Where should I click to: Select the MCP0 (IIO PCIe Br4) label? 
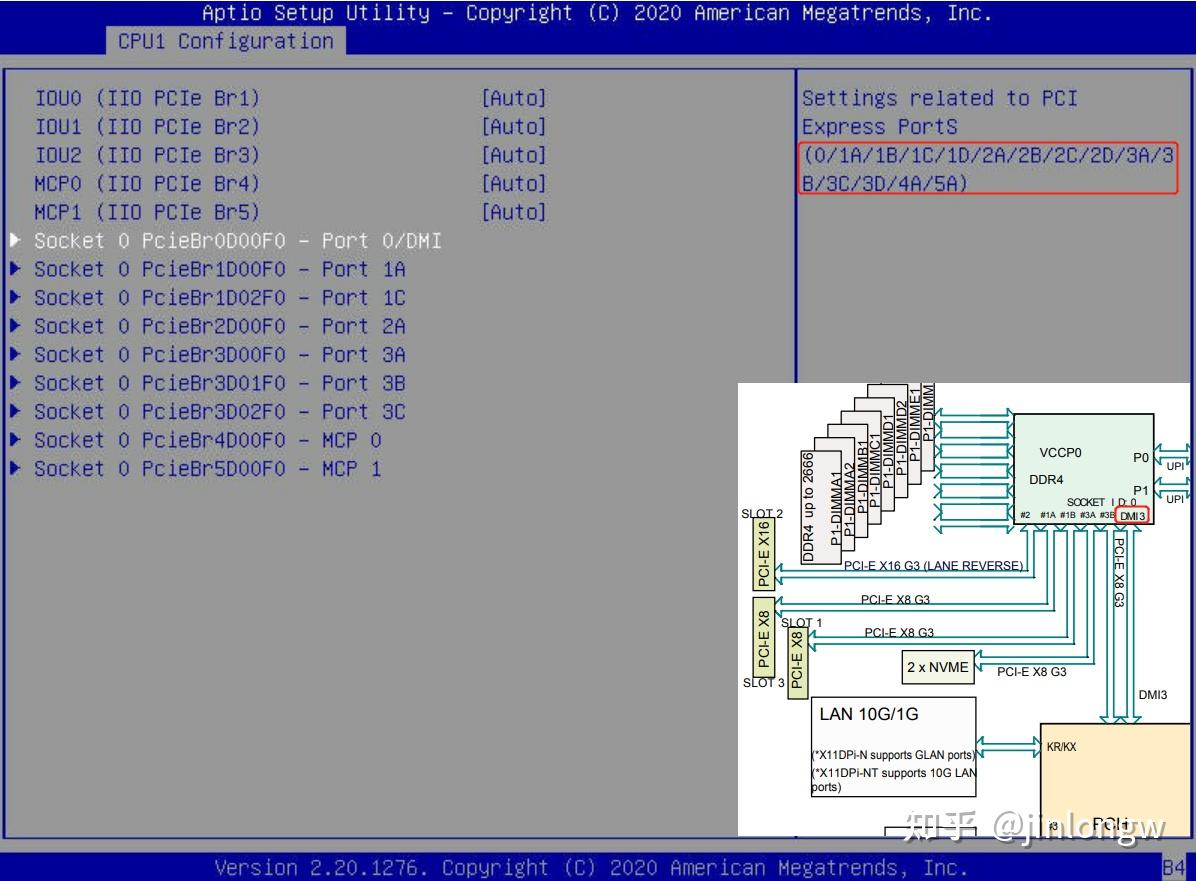click(147, 184)
